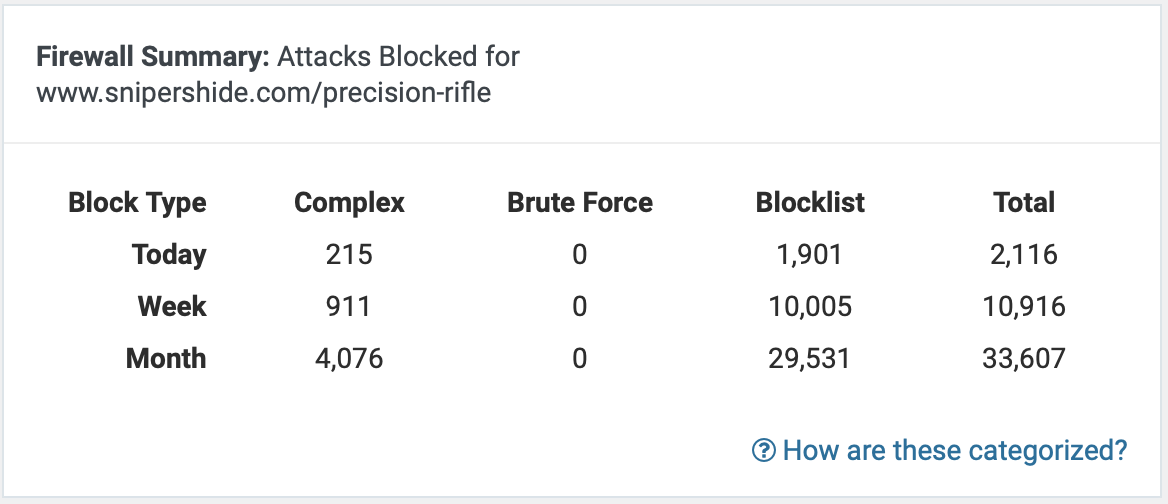Click the Complex column header
Image resolution: width=1168 pixels, height=504 pixels.
(x=349, y=203)
